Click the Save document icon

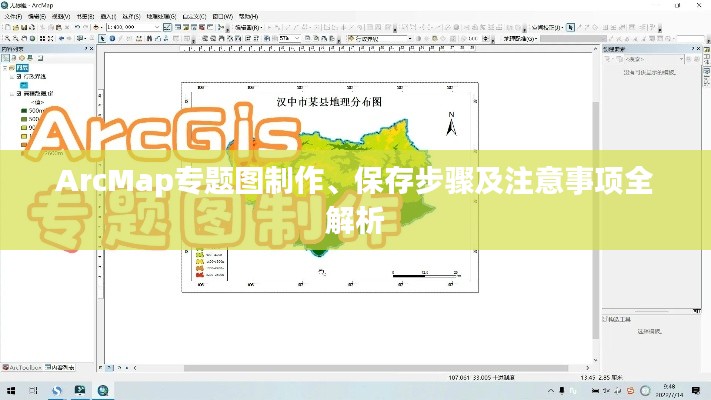click(24, 28)
